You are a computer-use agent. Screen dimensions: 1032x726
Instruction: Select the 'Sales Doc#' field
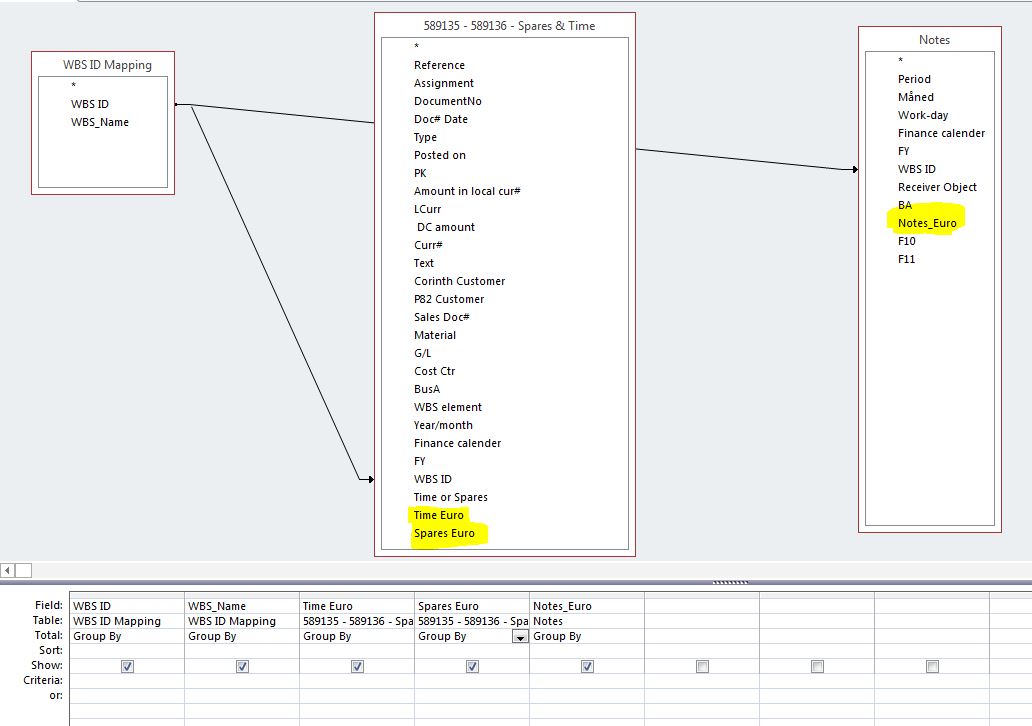pos(442,317)
